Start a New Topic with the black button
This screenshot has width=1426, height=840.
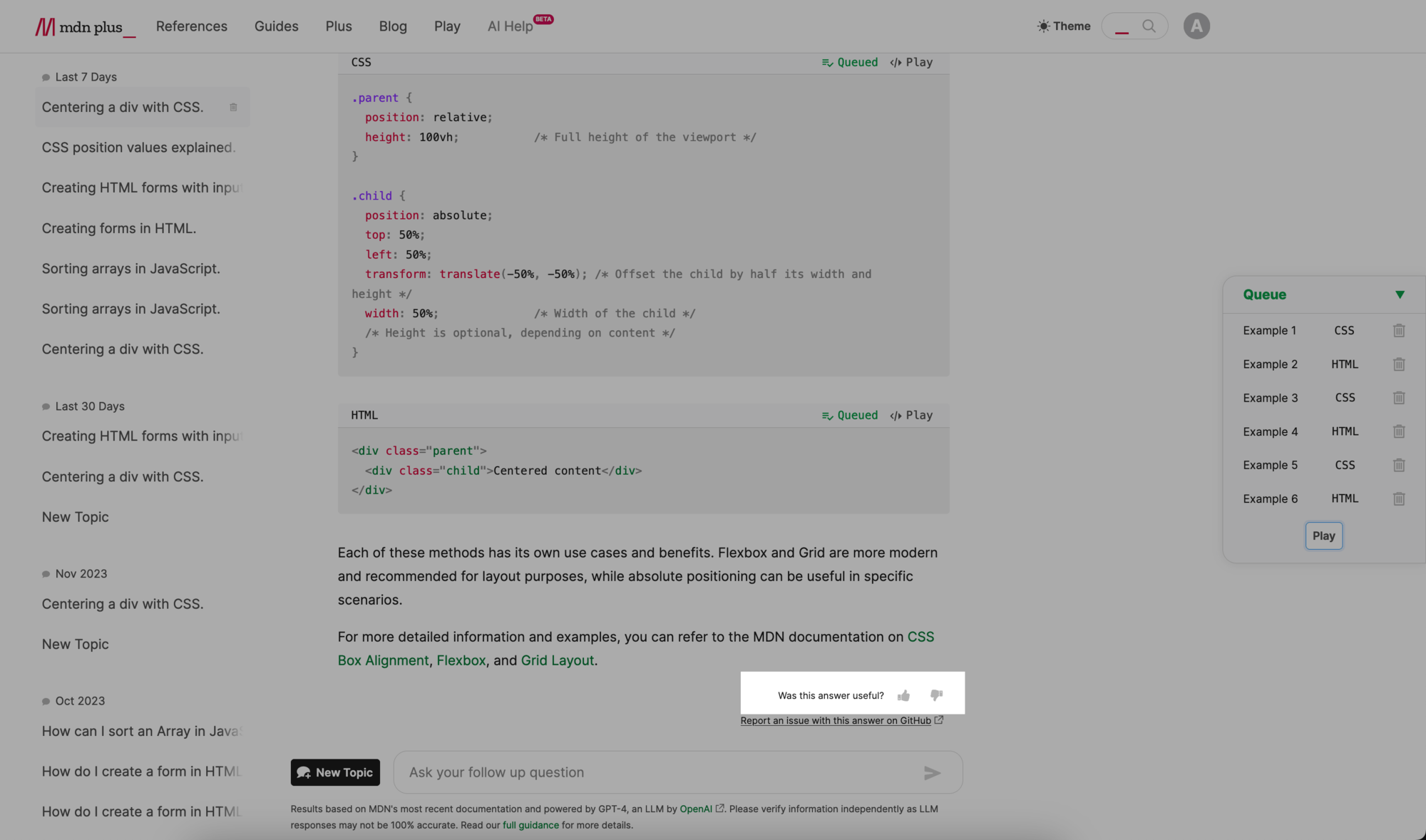click(x=335, y=772)
